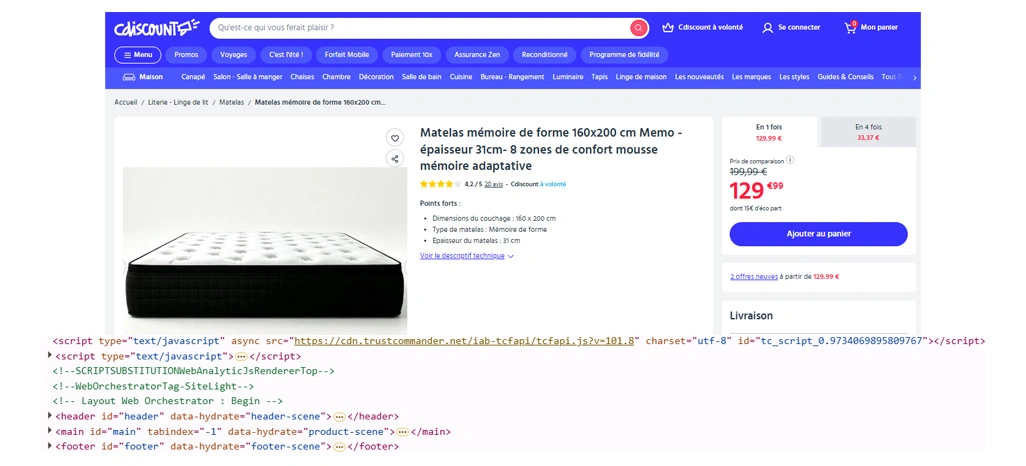The width and height of the screenshot is (1026, 466).
Task: Open the 'Les nouveautés' category
Action: pos(699,77)
